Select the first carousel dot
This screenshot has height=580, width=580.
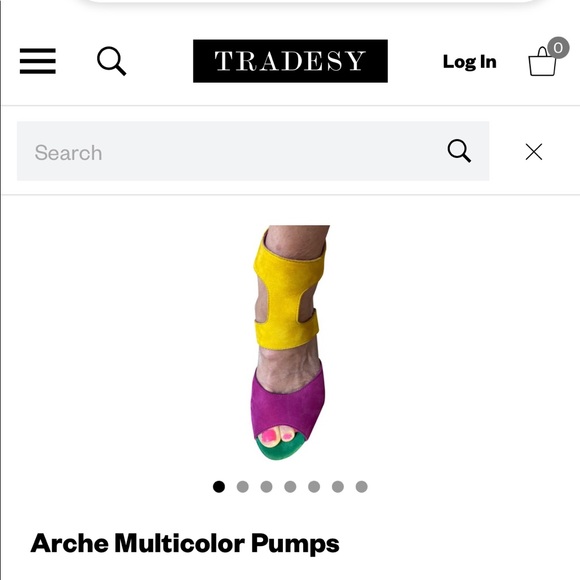tap(219, 486)
